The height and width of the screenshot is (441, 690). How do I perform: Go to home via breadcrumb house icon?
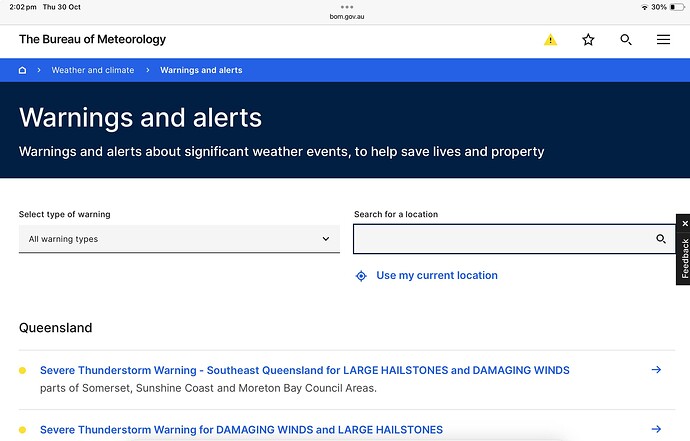pyautogui.click(x=22, y=70)
